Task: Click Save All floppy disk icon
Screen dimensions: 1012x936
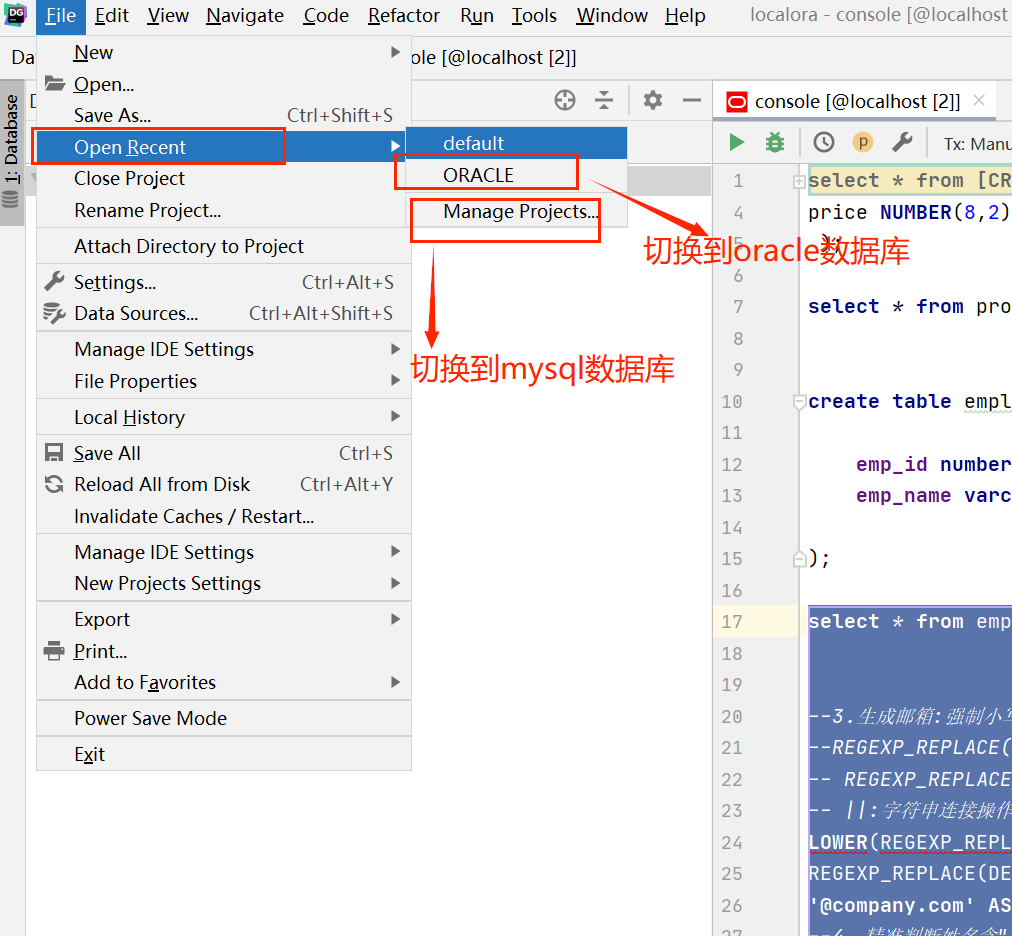Action: click(54, 453)
